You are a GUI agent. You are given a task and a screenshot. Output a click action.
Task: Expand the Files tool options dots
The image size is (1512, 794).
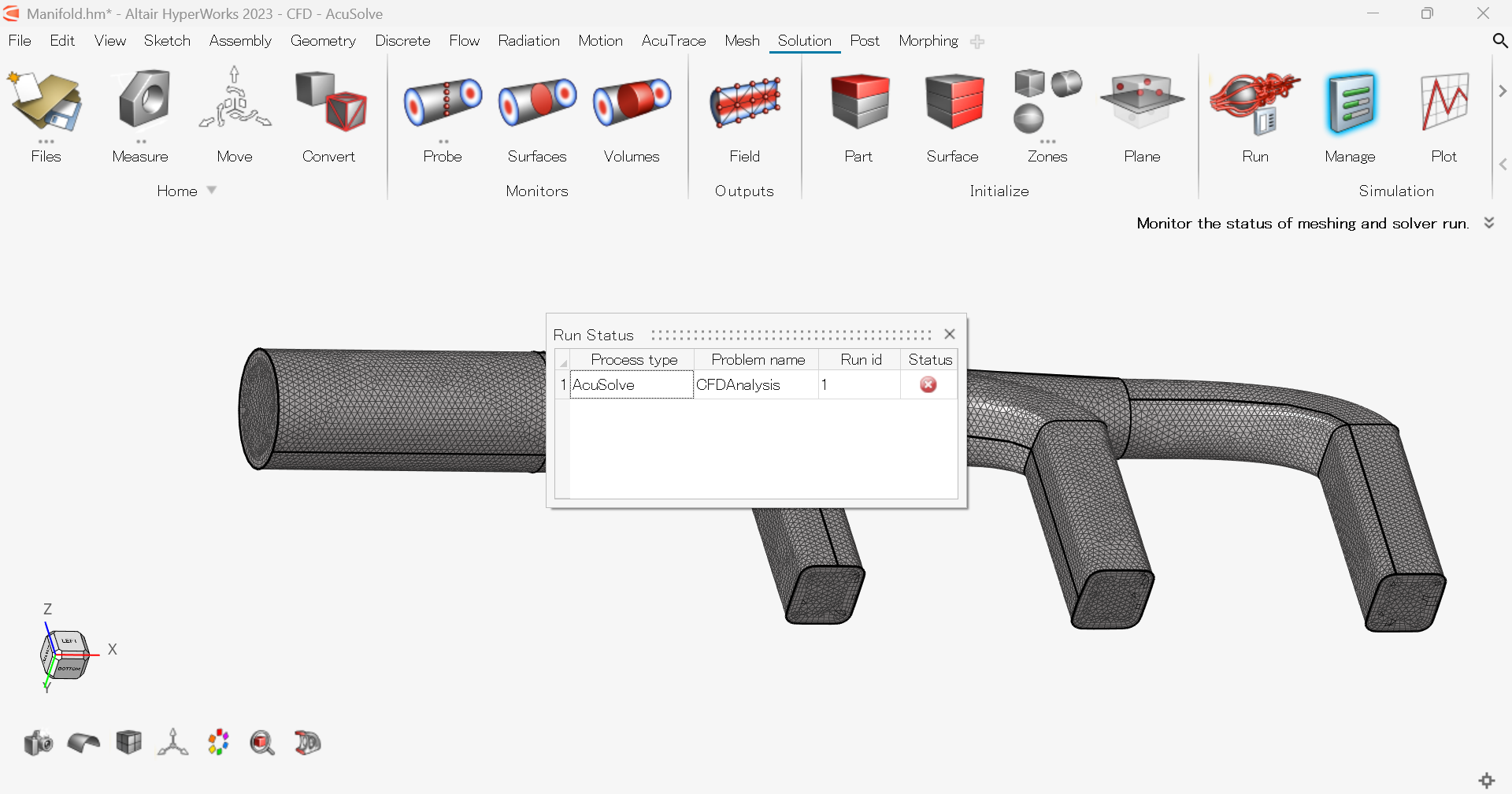pyautogui.click(x=46, y=142)
